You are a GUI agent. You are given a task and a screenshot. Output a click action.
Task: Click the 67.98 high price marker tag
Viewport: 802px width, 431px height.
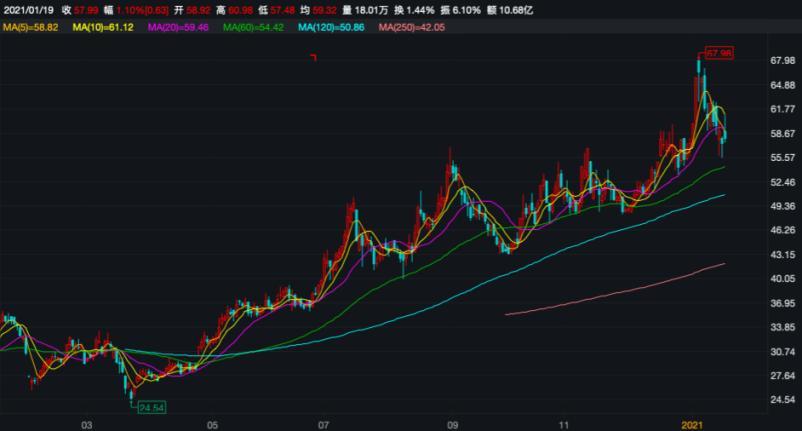click(719, 52)
